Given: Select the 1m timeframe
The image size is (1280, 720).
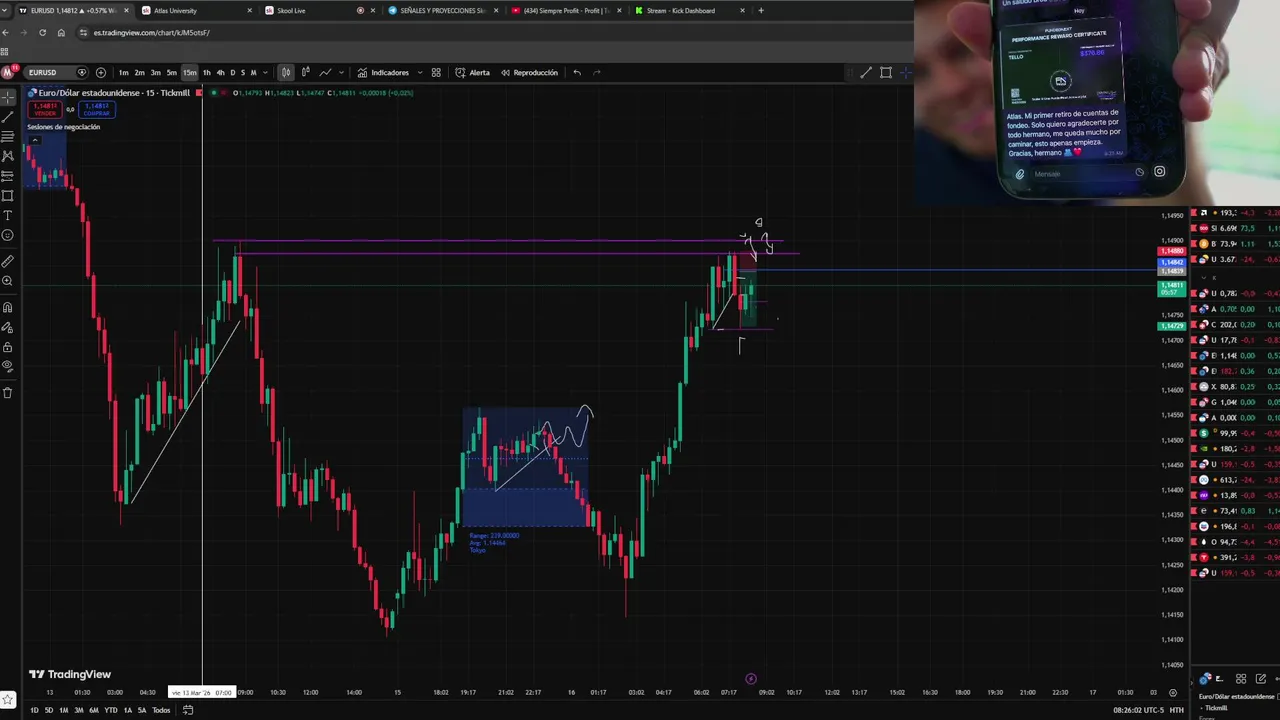Looking at the screenshot, I should coord(123,72).
